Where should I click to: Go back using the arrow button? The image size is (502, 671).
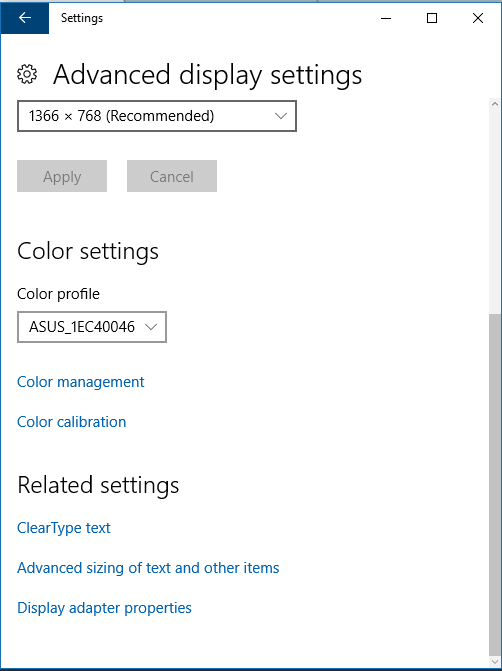[25, 18]
